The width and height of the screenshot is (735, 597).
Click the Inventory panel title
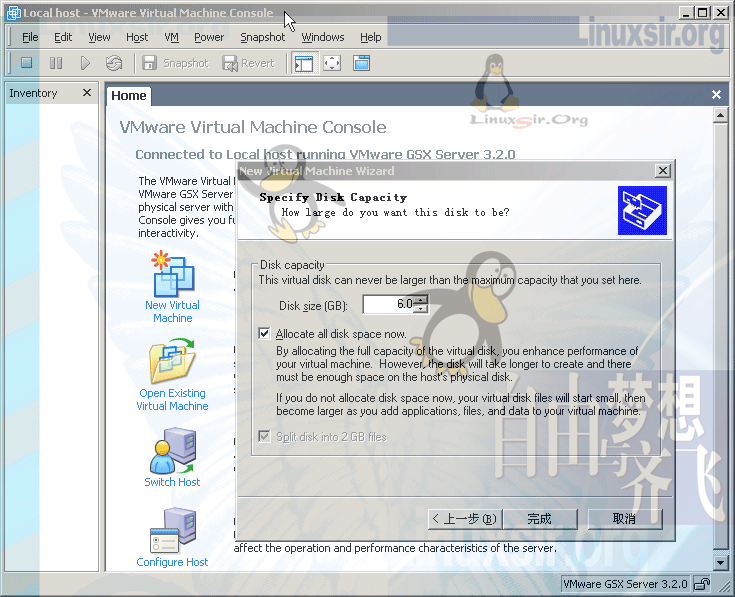[33, 93]
